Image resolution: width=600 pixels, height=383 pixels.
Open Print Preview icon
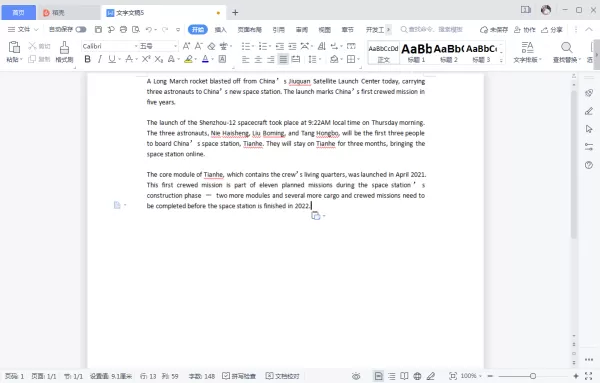[136, 29]
